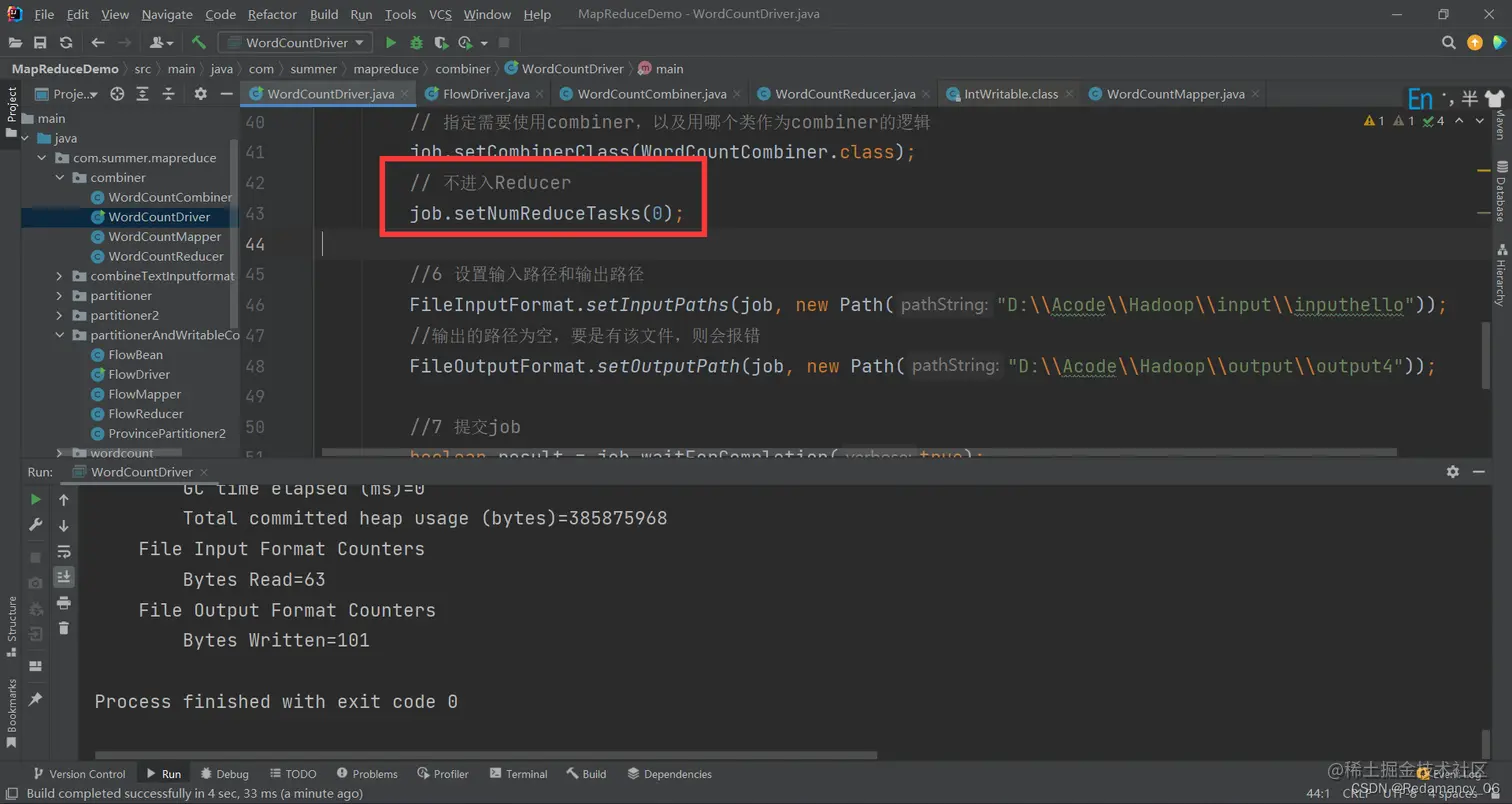The width and height of the screenshot is (1512, 804).
Task: Click the orange update arrow icon
Action: coord(1475,43)
